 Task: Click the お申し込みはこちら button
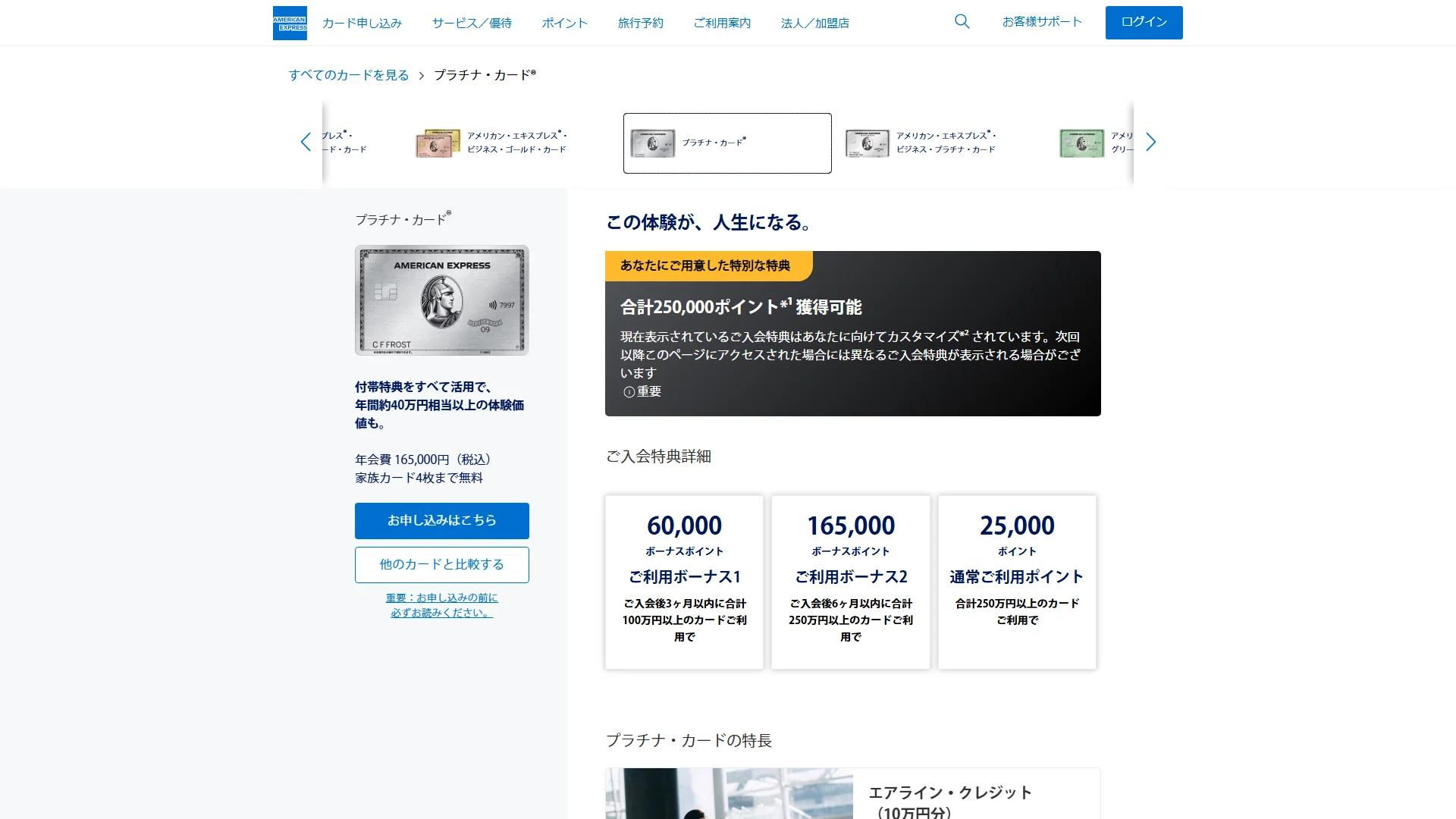(x=442, y=521)
